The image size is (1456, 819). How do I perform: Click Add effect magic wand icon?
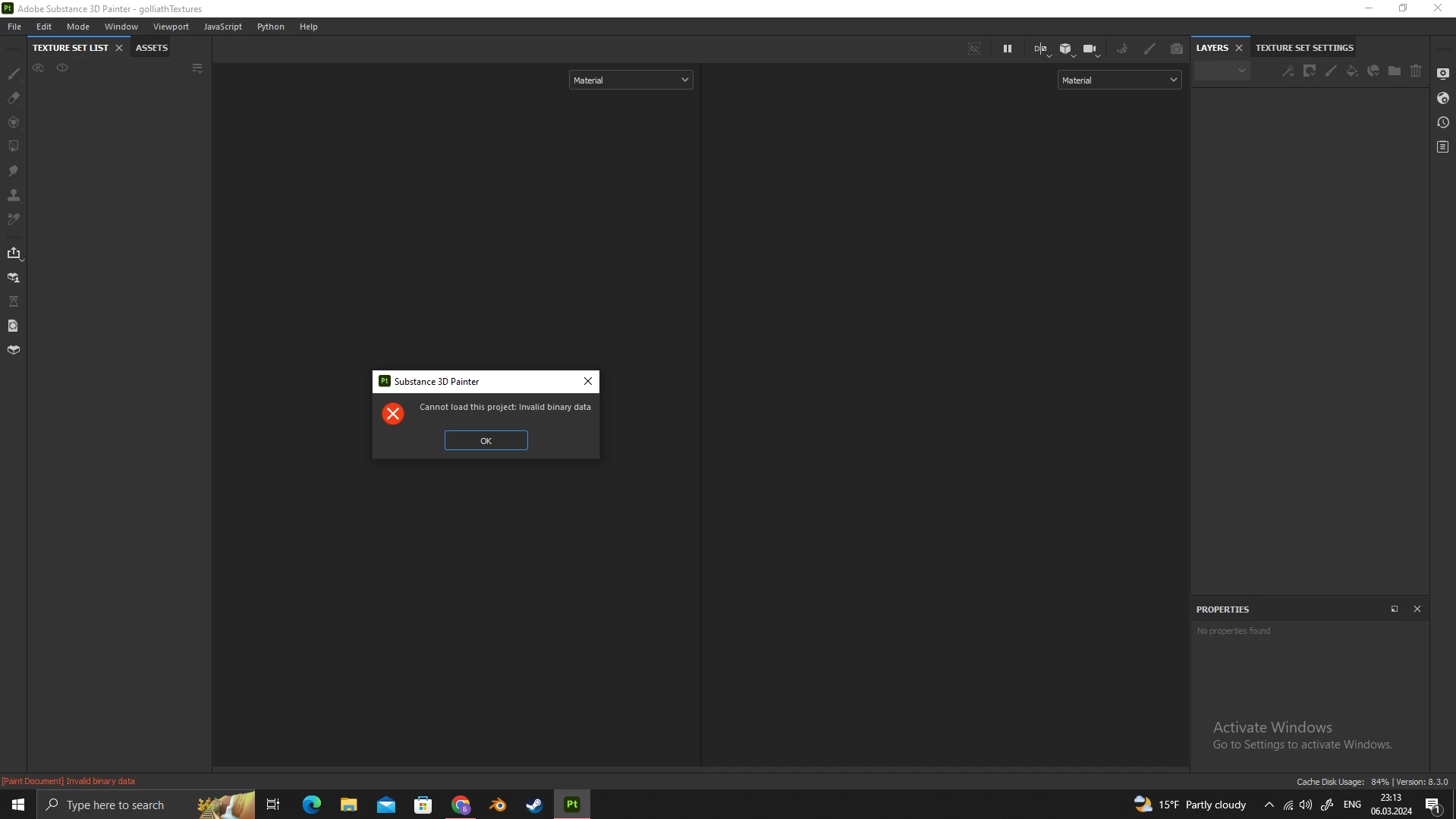coord(1288,71)
